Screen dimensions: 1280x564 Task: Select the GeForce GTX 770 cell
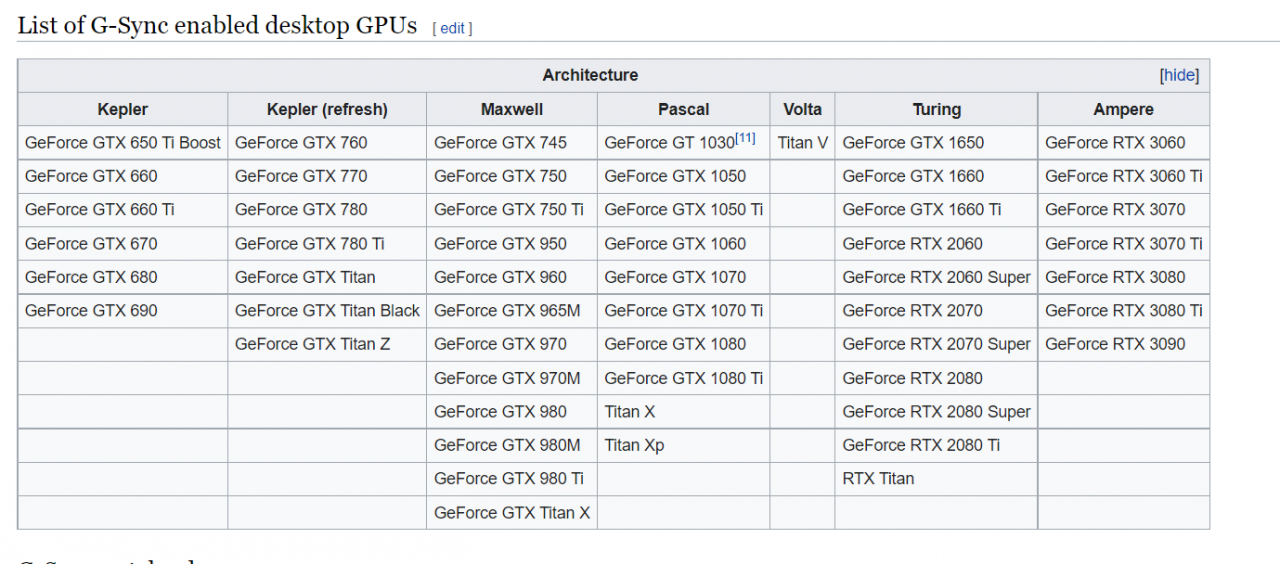click(x=327, y=176)
